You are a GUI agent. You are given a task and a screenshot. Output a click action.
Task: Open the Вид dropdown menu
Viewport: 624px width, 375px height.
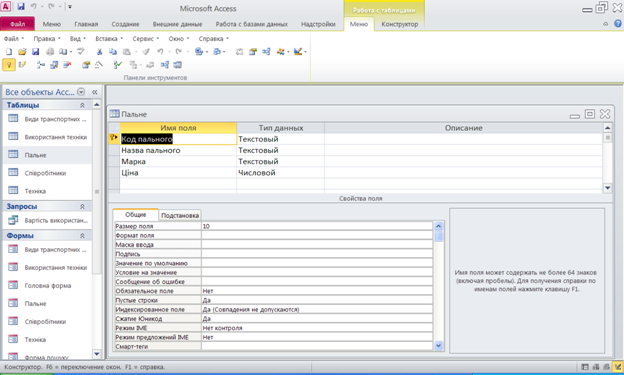click(78, 39)
